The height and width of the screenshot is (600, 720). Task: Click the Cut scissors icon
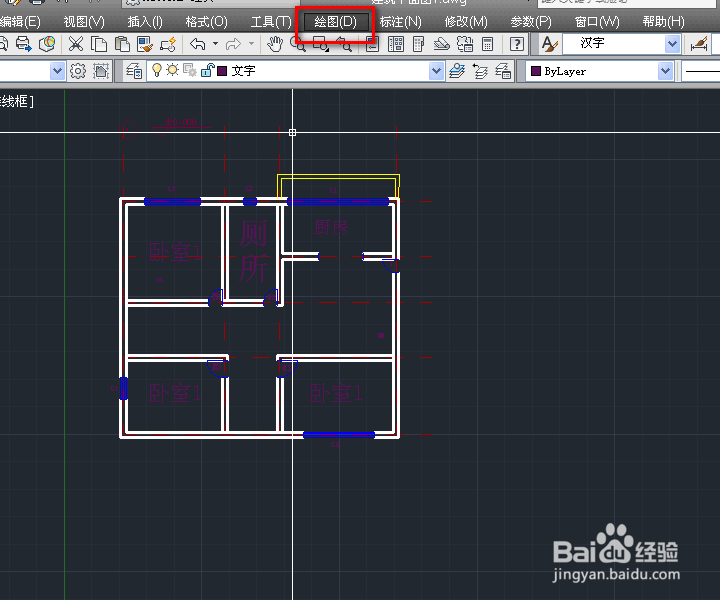click(76, 45)
